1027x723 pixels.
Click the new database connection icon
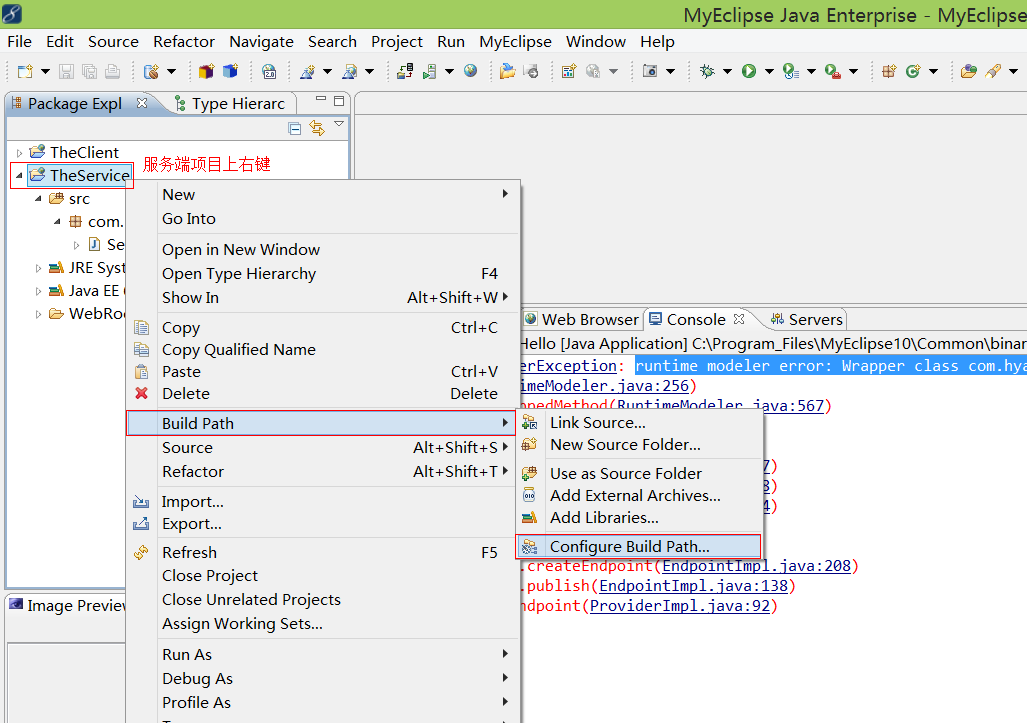point(151,71)
